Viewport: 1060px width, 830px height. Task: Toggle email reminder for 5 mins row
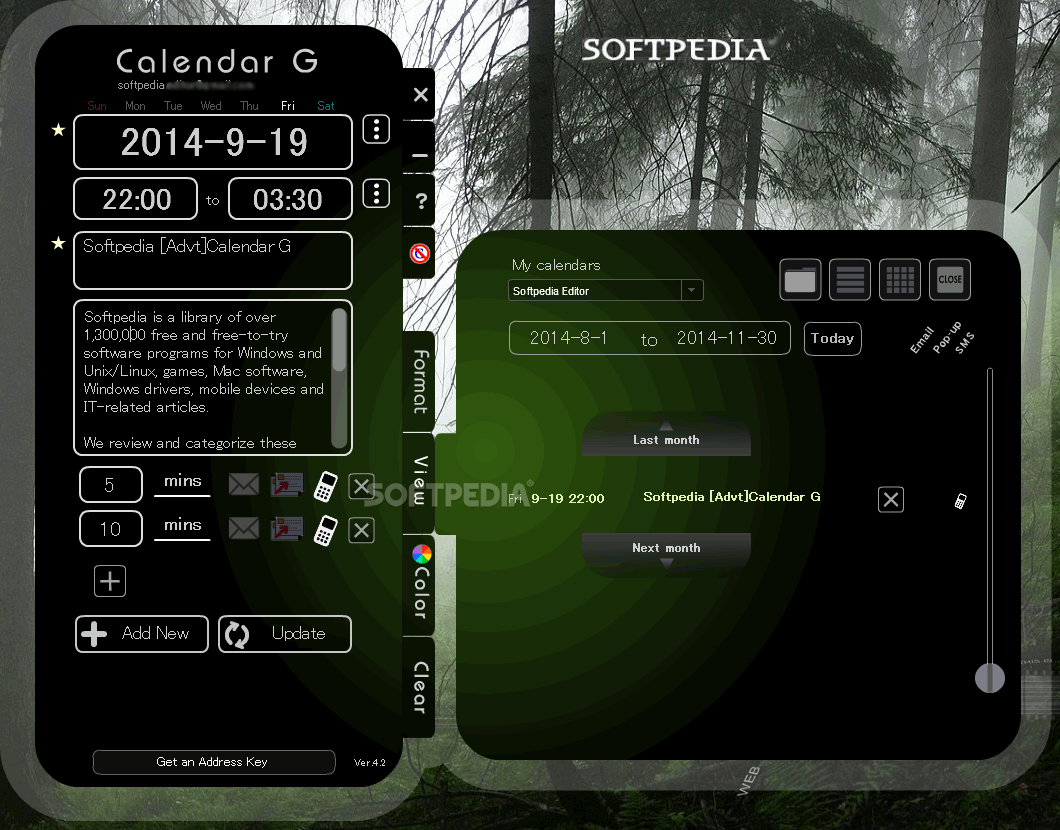click(243, 484)
